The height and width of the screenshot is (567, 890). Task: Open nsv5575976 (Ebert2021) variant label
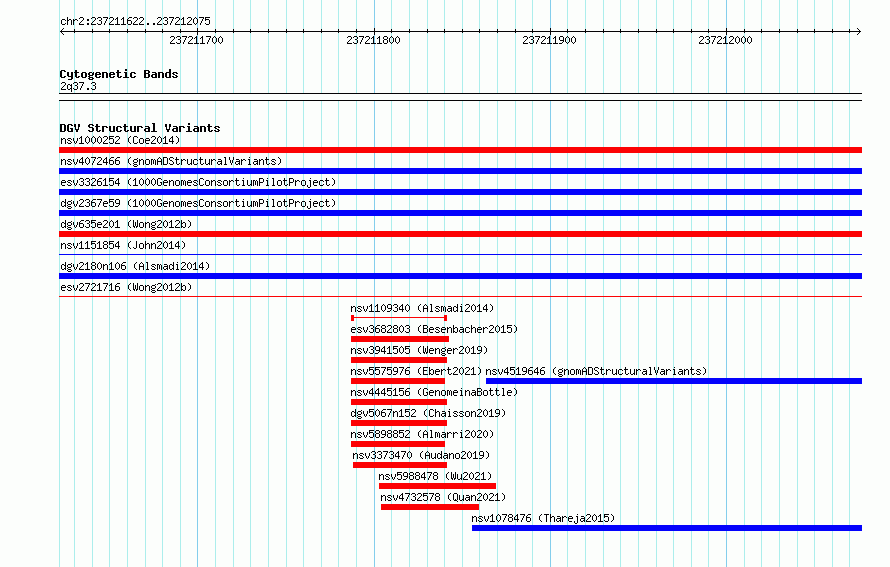point(416,371)
